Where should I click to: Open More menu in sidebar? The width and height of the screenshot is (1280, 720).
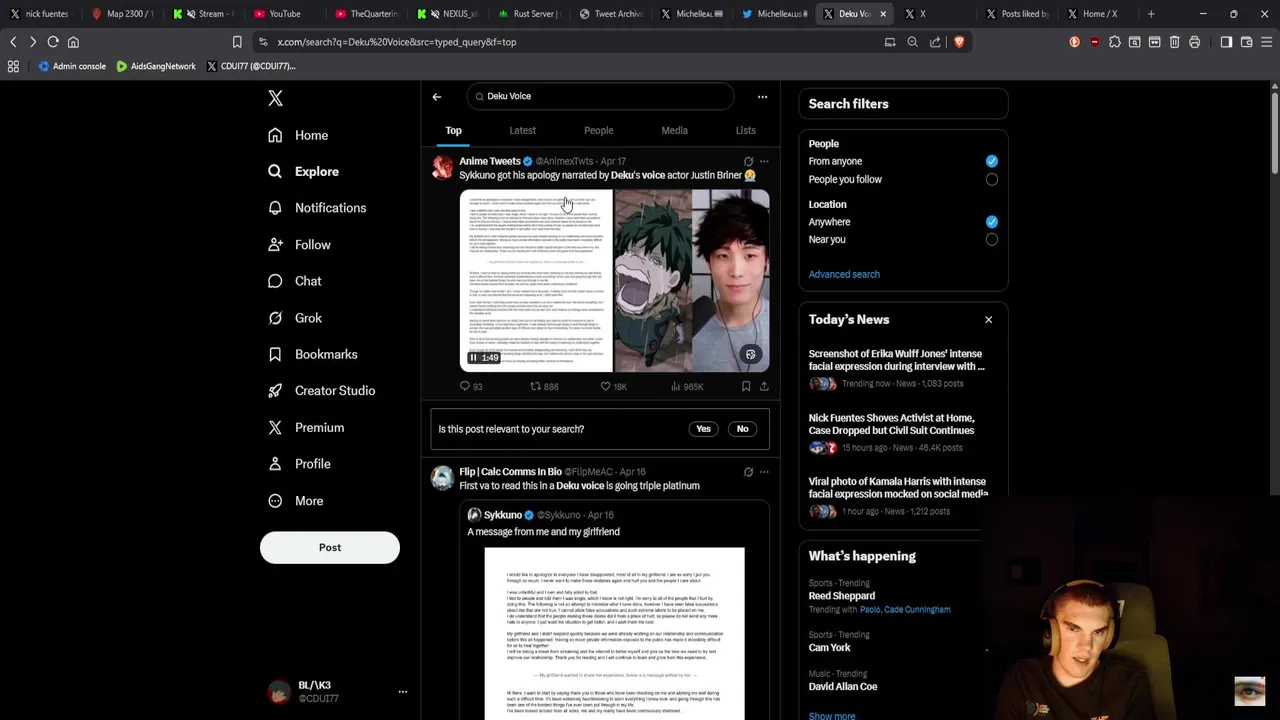coord(296,501)
